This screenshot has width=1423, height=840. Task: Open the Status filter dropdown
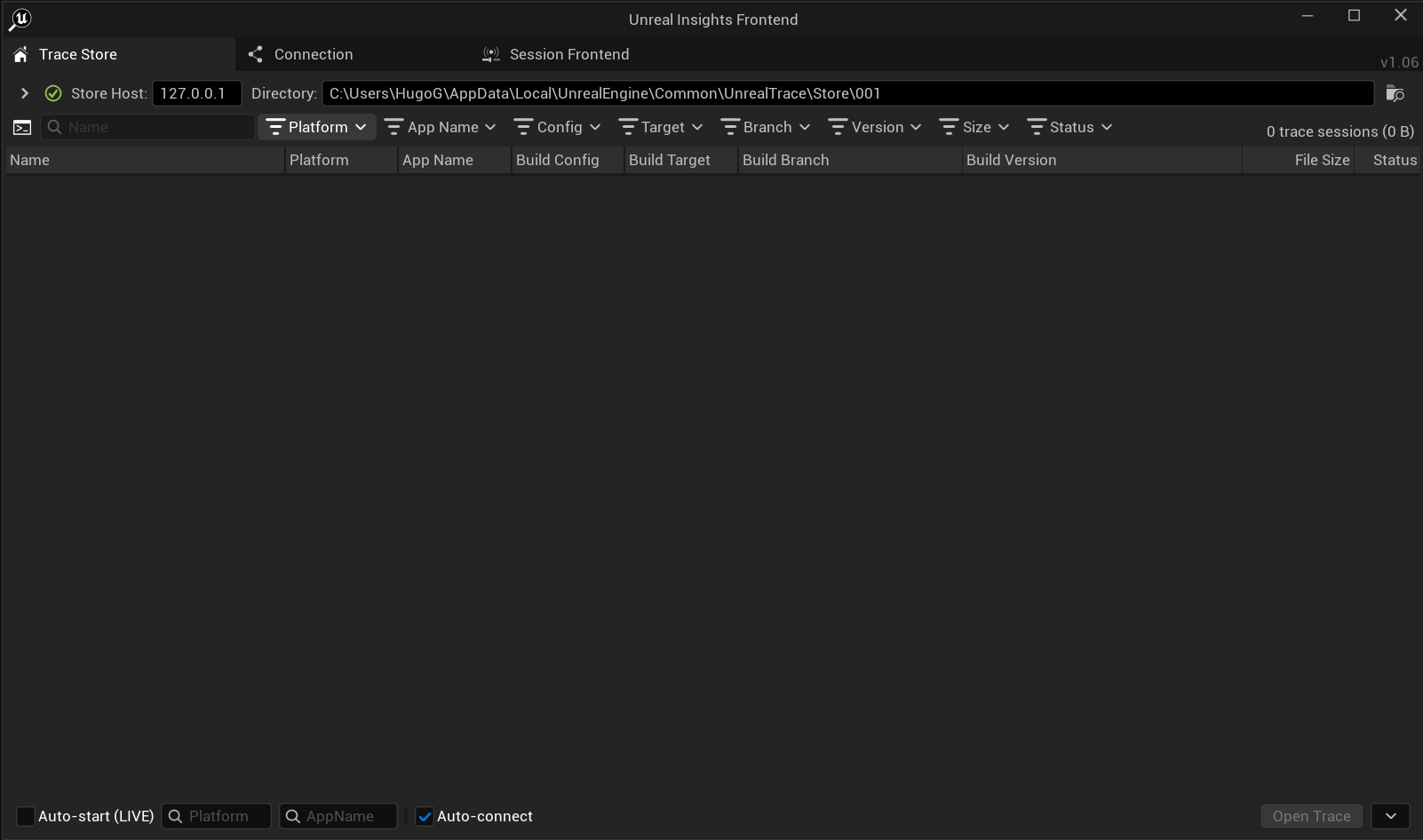point(1070,127)
